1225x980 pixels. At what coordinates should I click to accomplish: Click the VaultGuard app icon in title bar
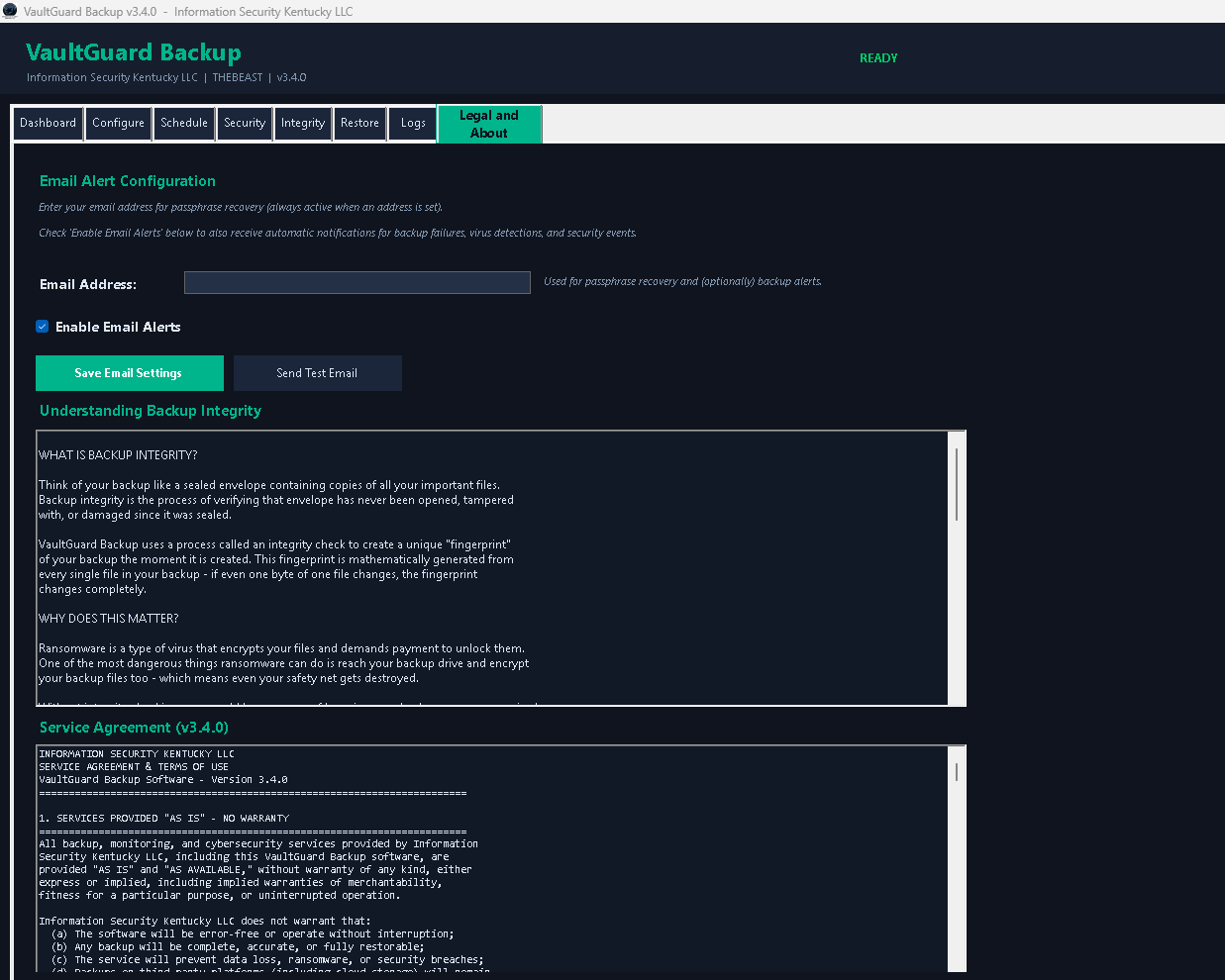tap(10, 11)
